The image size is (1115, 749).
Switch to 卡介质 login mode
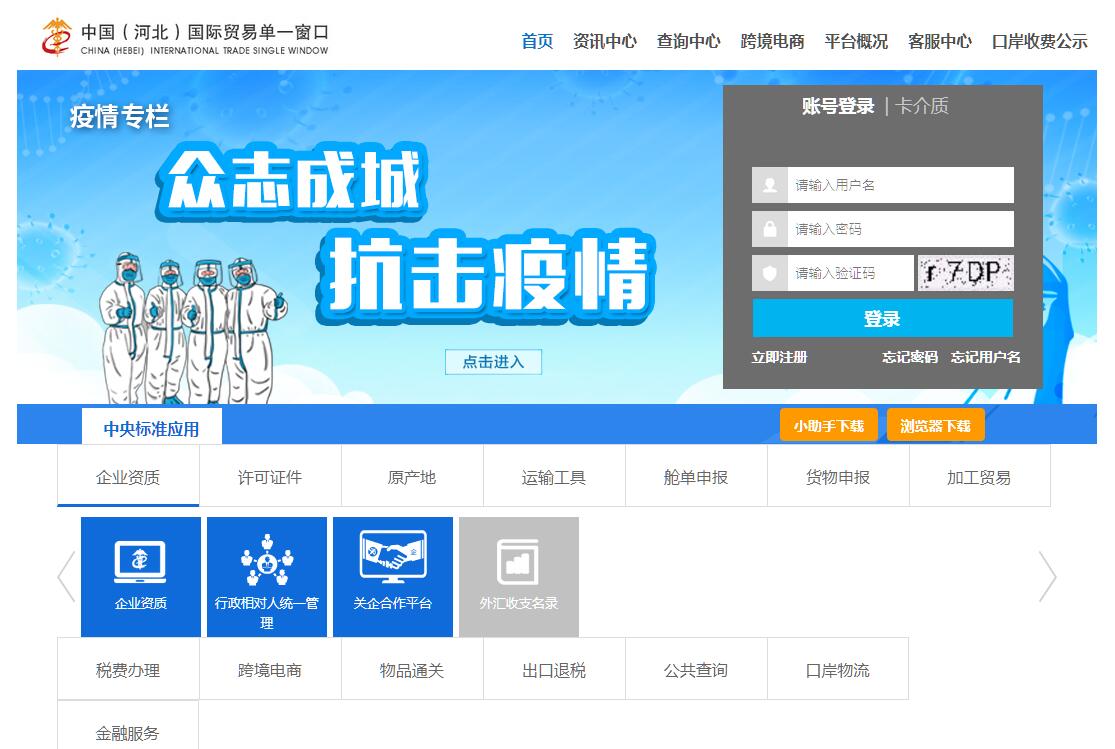922,106
